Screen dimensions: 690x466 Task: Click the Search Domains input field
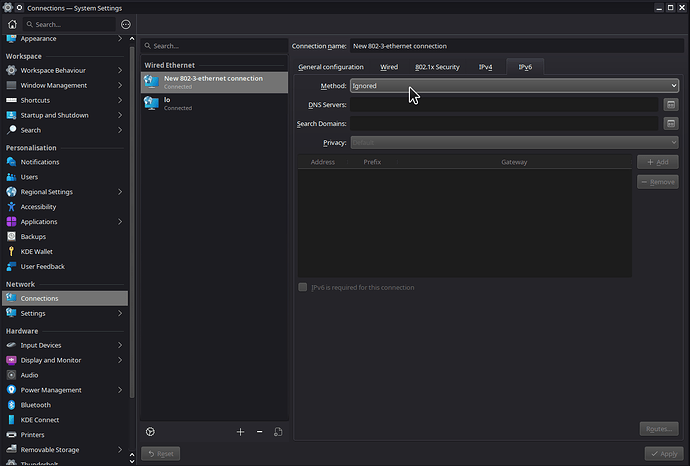coord(504,124)
